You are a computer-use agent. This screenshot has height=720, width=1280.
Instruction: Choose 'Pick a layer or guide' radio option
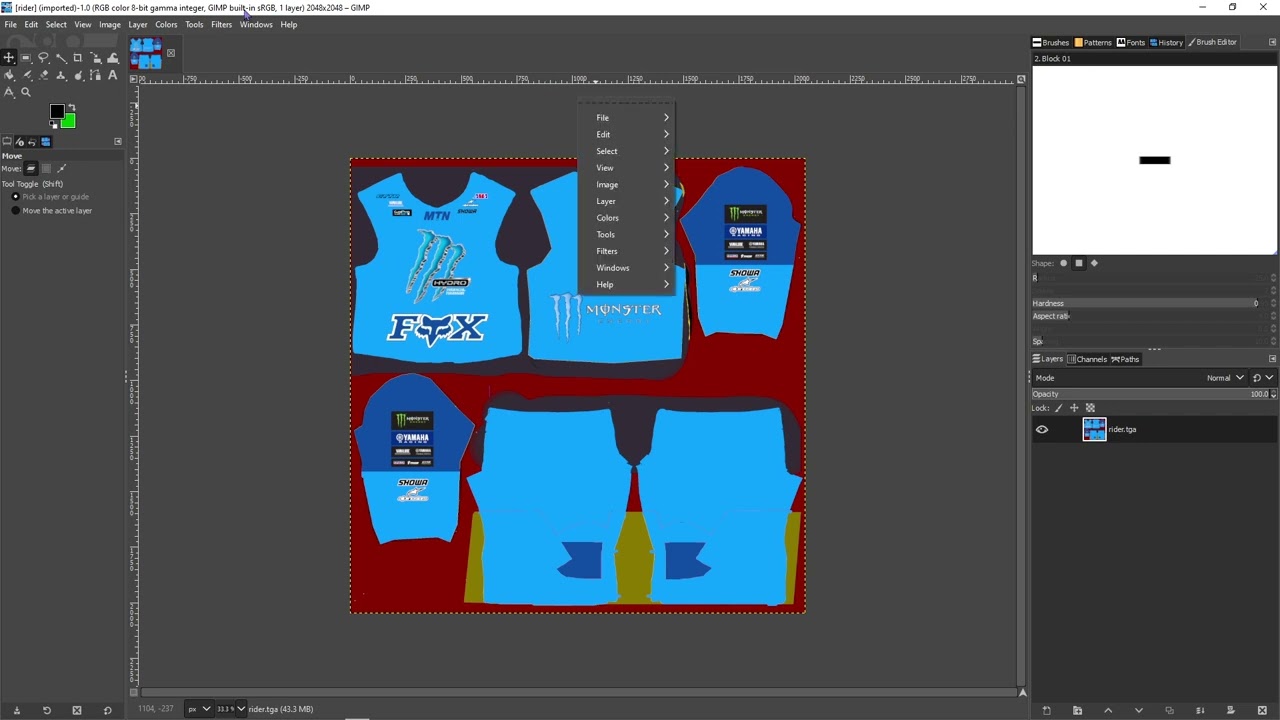click(15, 197)
